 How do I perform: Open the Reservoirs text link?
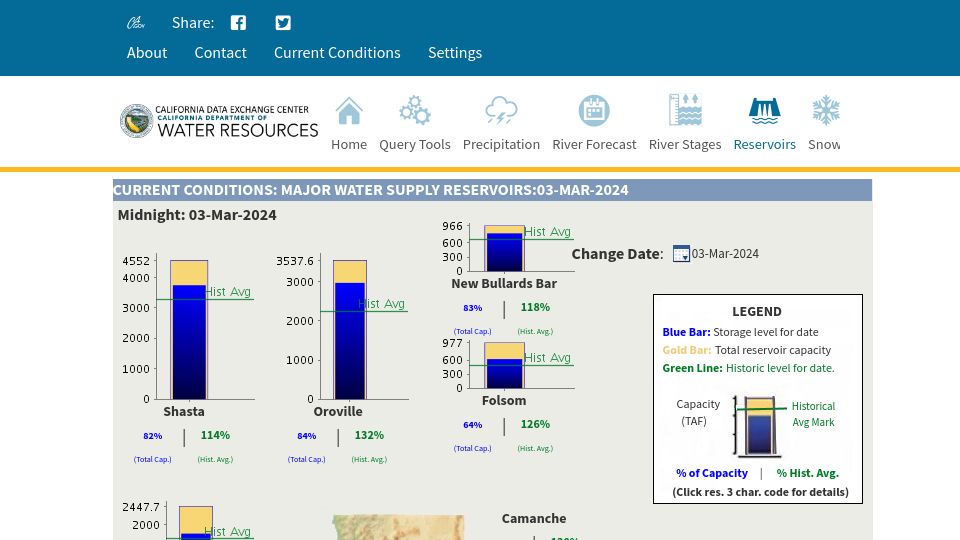pos(765,144)
